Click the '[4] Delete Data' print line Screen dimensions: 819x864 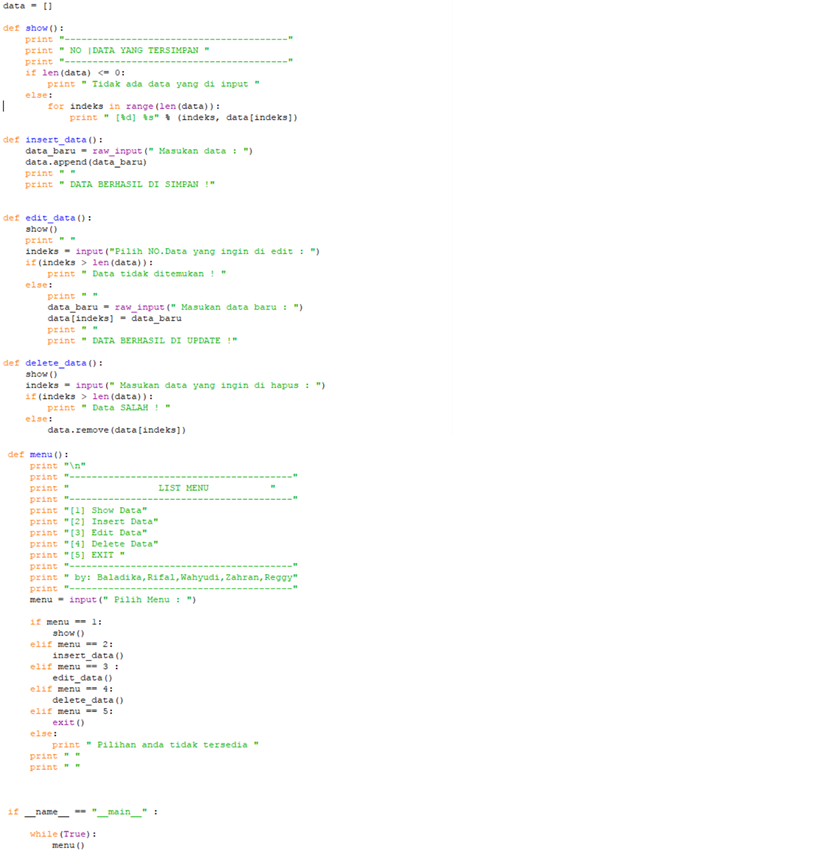click(x=94, y=544)
